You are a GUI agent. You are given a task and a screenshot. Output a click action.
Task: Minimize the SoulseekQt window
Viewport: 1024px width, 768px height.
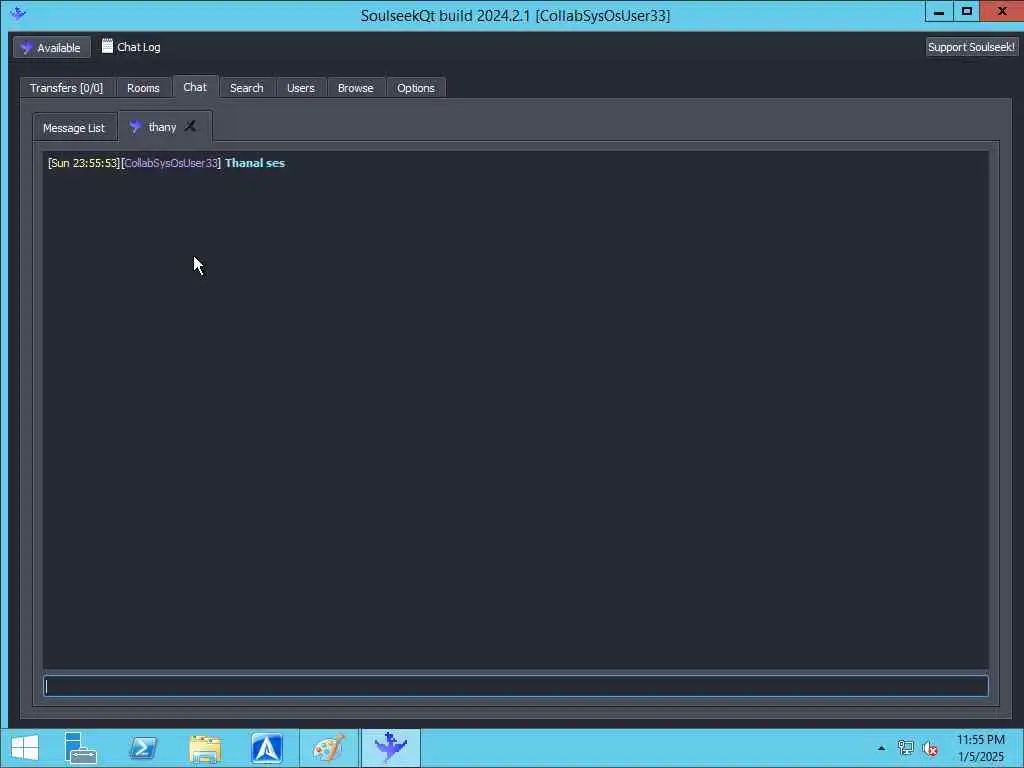(x=939, y=12)
